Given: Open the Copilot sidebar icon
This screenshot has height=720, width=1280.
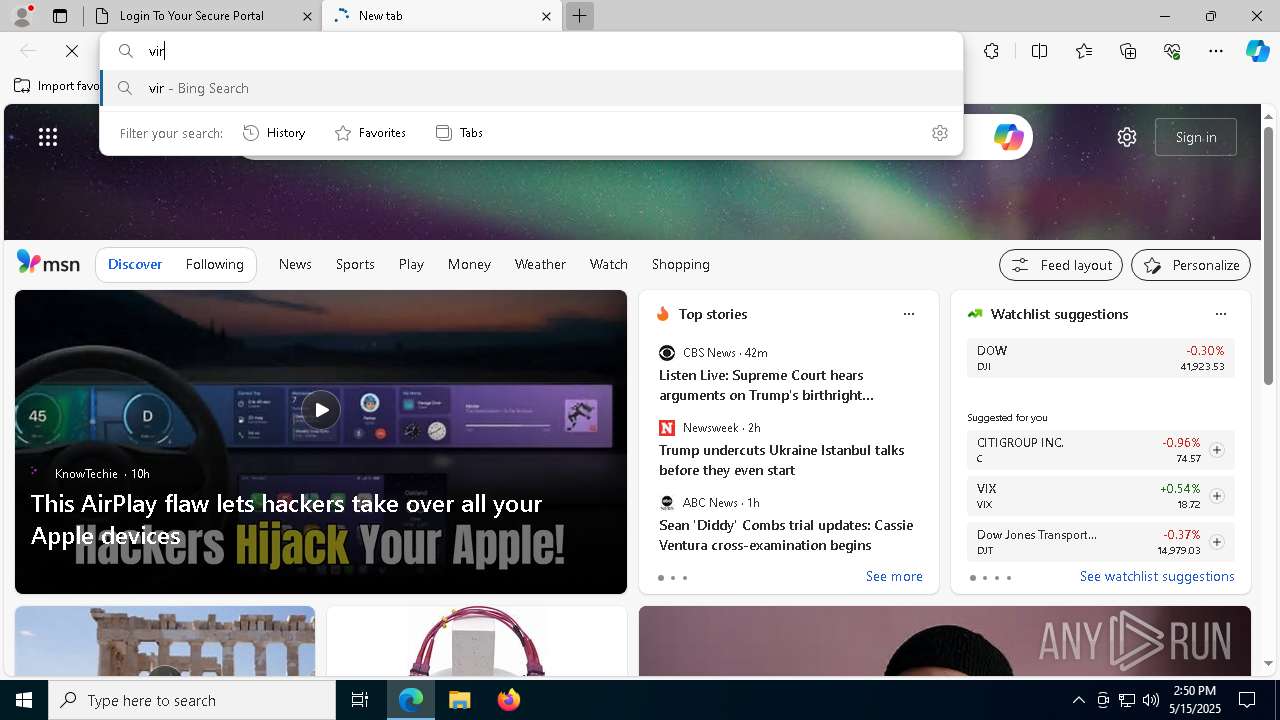Looking at the screenshot, I should (1257, 51).
